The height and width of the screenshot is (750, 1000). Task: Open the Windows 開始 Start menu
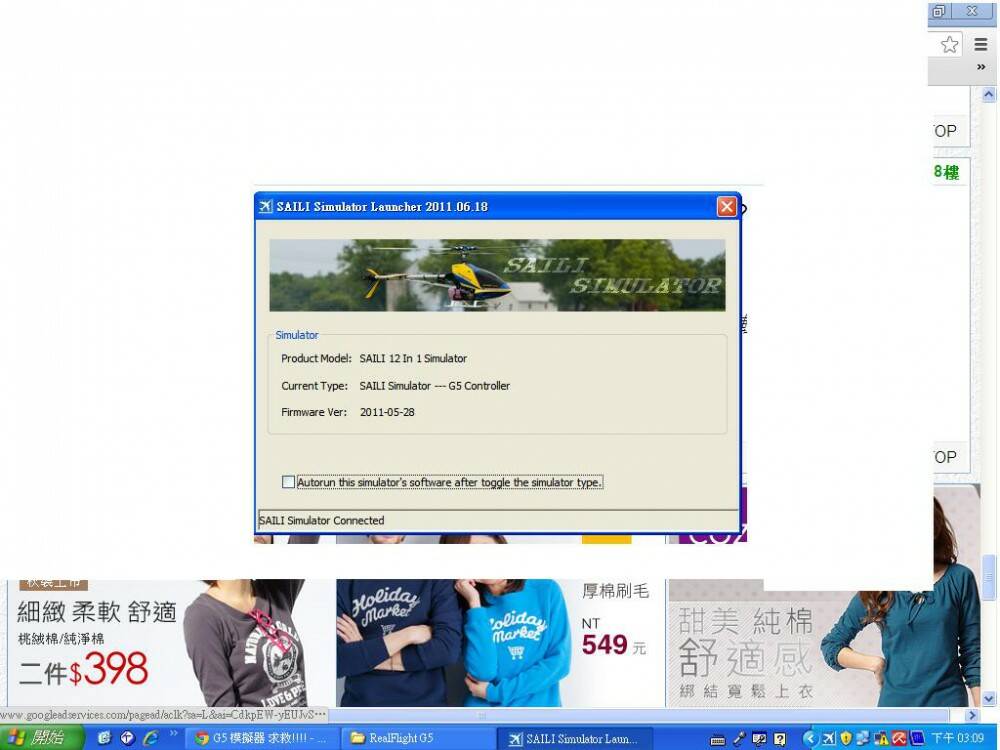tap(42, 738)
